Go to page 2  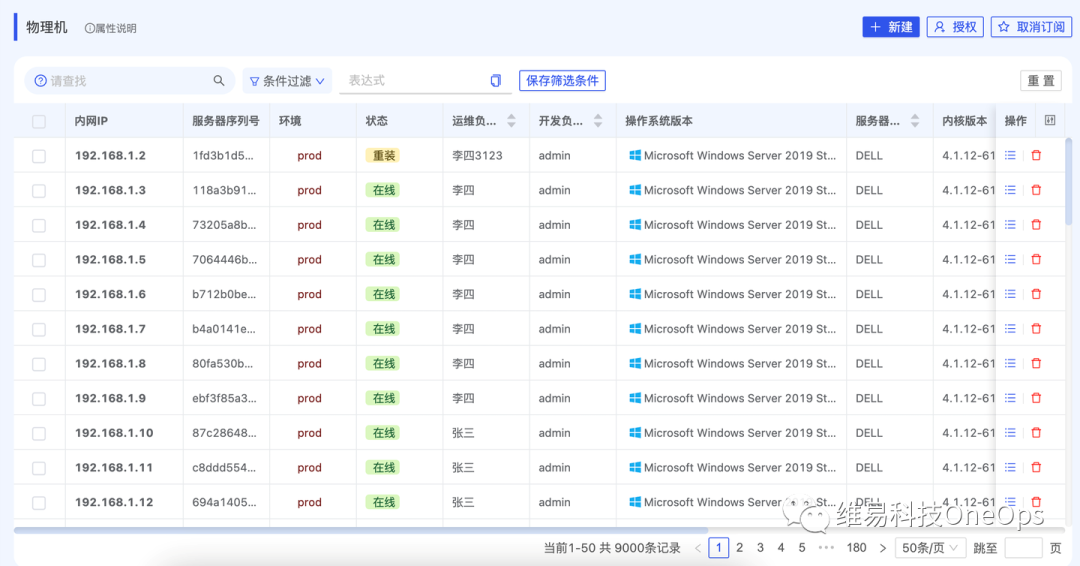(739, 548)
